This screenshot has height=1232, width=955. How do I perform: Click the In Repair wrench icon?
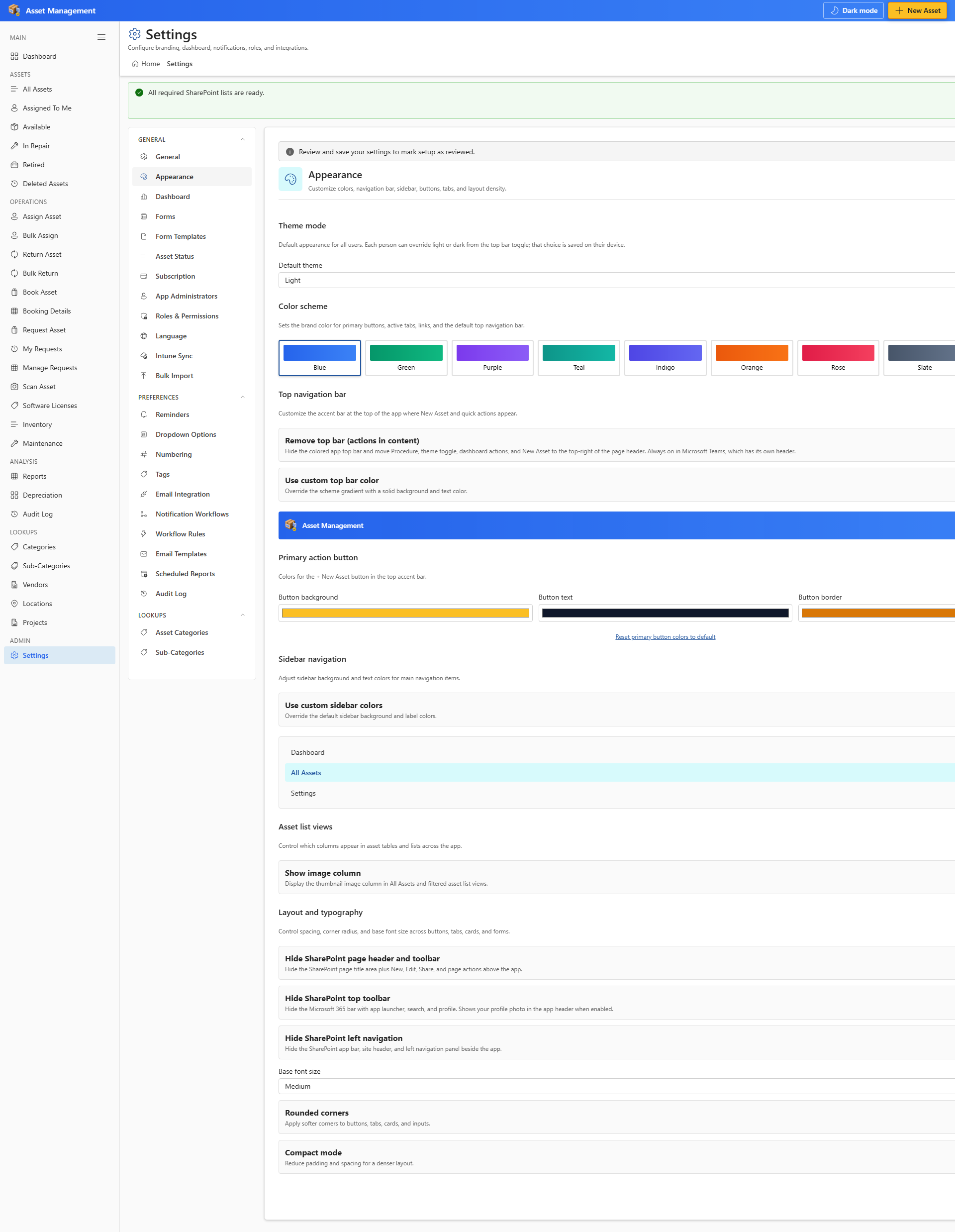point(14,145)
